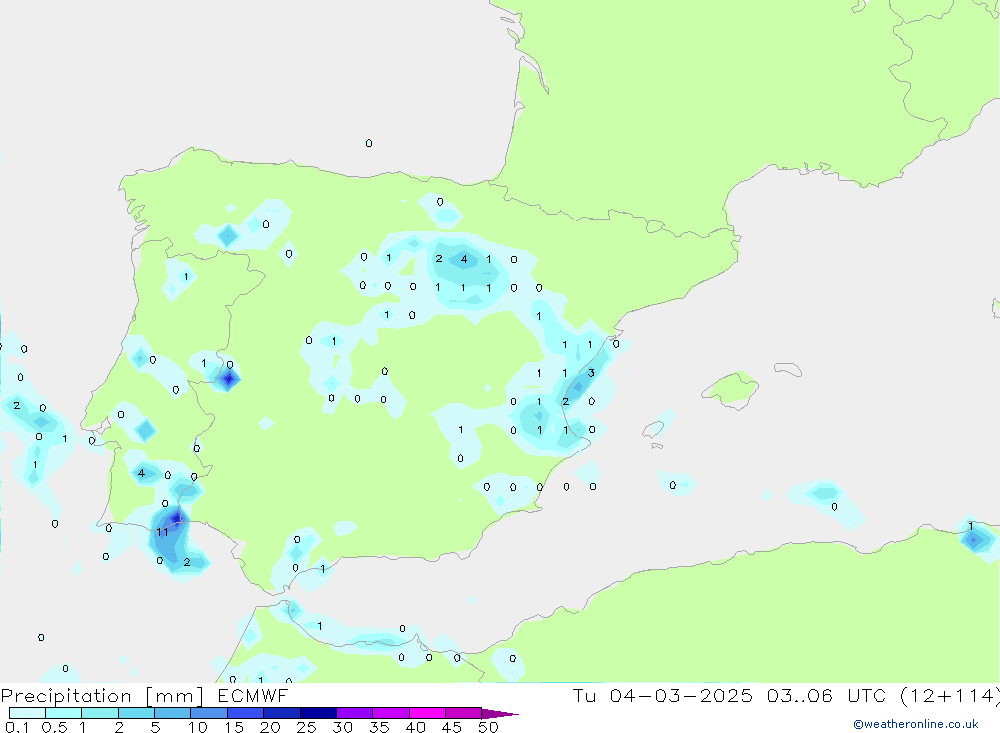Click the 'ECMWF' model label

click(253, 695)
